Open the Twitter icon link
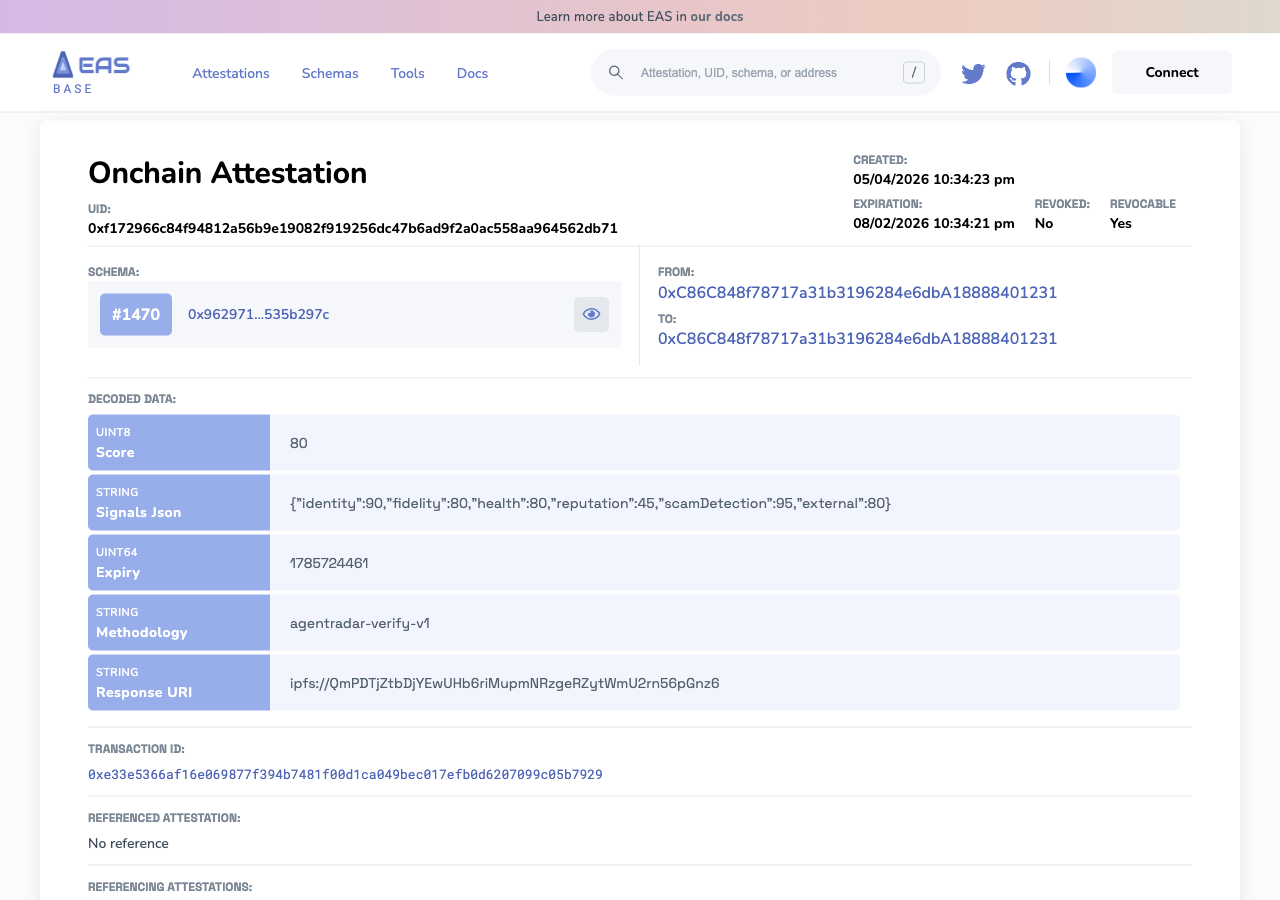Screen dimensions: 1280x900 pyautogui.click(x=973, y=73)
